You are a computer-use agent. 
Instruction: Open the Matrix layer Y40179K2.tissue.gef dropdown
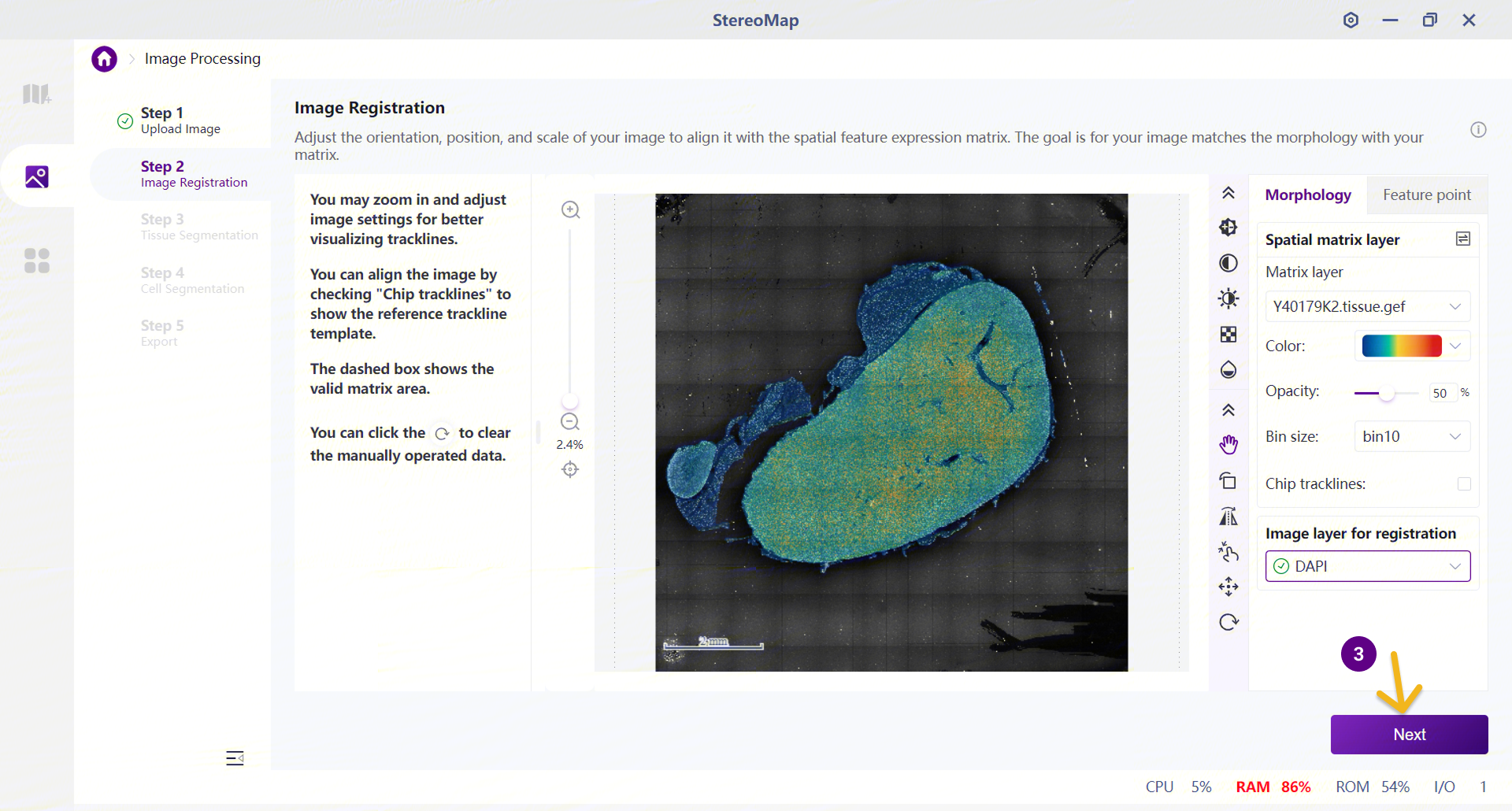(1368, 306)
